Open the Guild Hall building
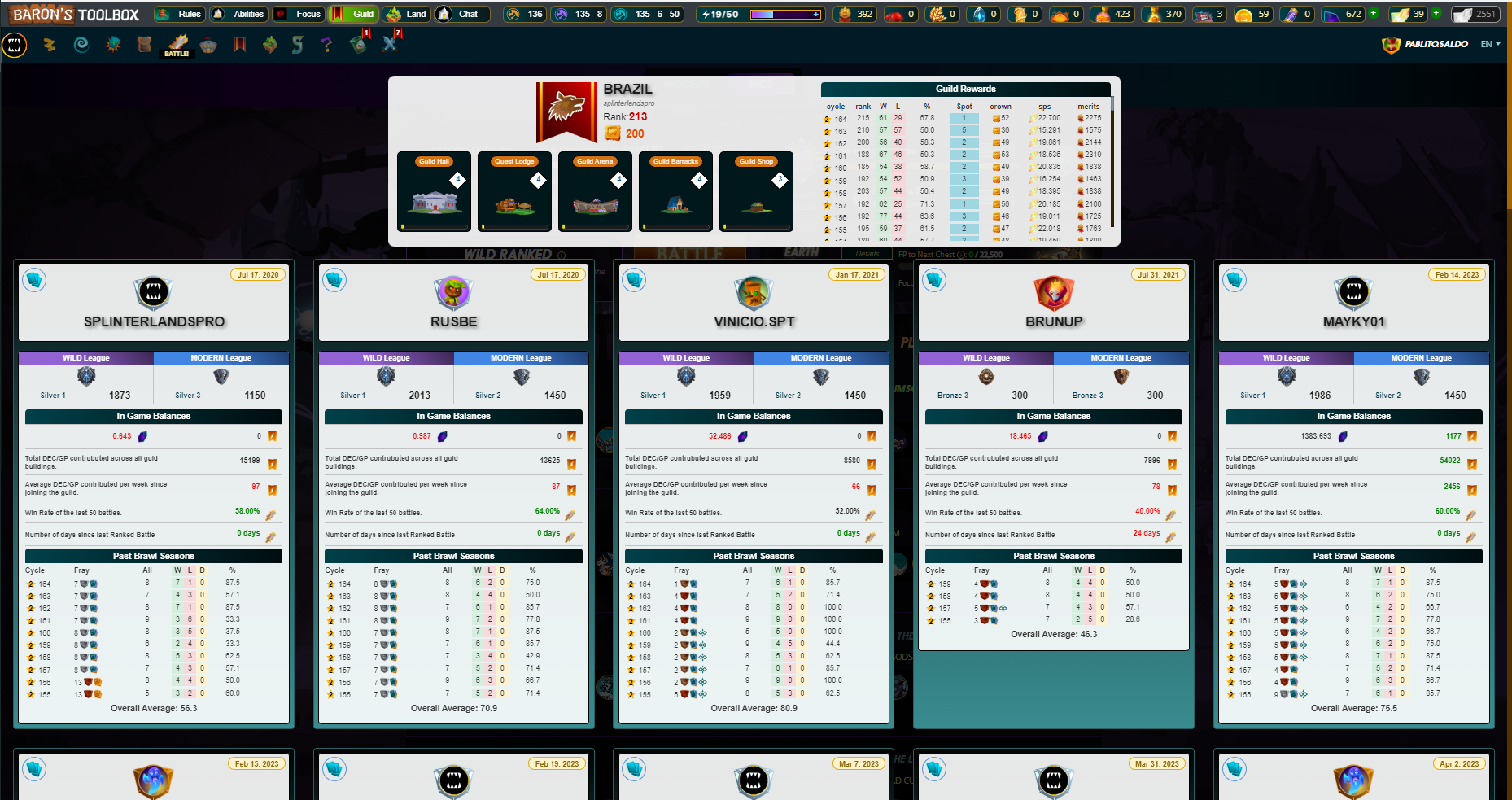The height and width of the screenshot is (800, 1512). pyautogui.click(x=435, y=191)
